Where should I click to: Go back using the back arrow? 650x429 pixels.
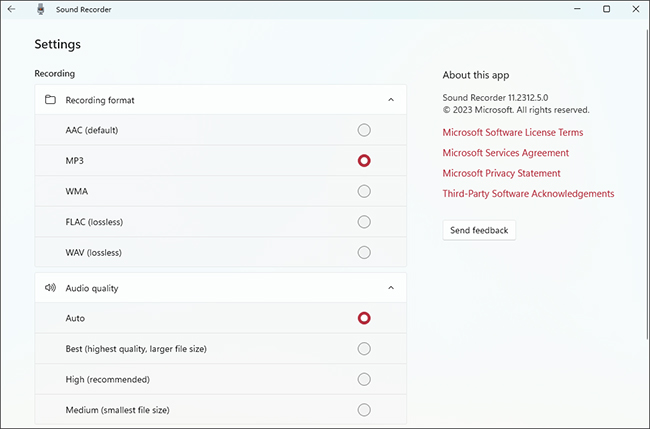point(11,9)
